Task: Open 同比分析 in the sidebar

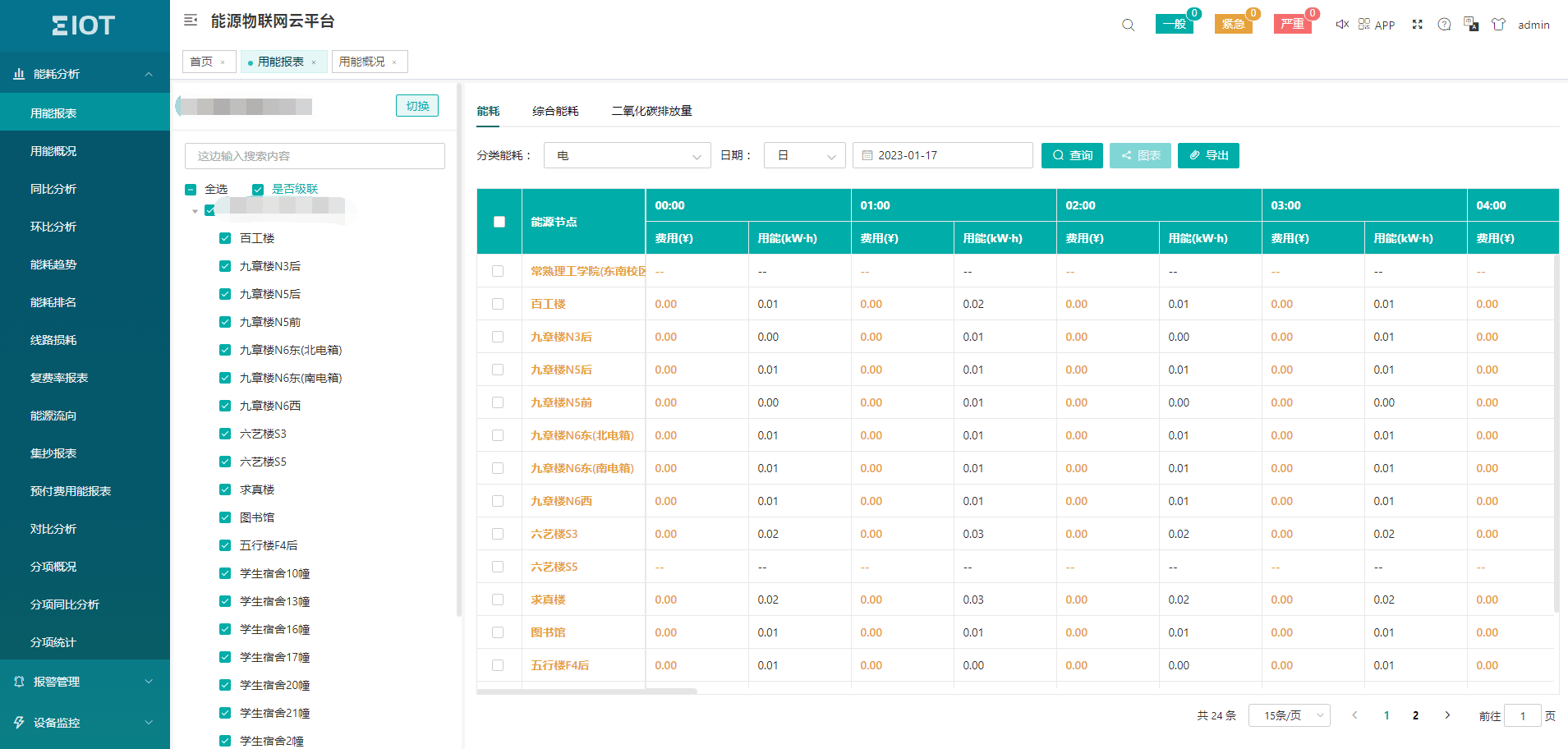Action: (x=85, y=189)
